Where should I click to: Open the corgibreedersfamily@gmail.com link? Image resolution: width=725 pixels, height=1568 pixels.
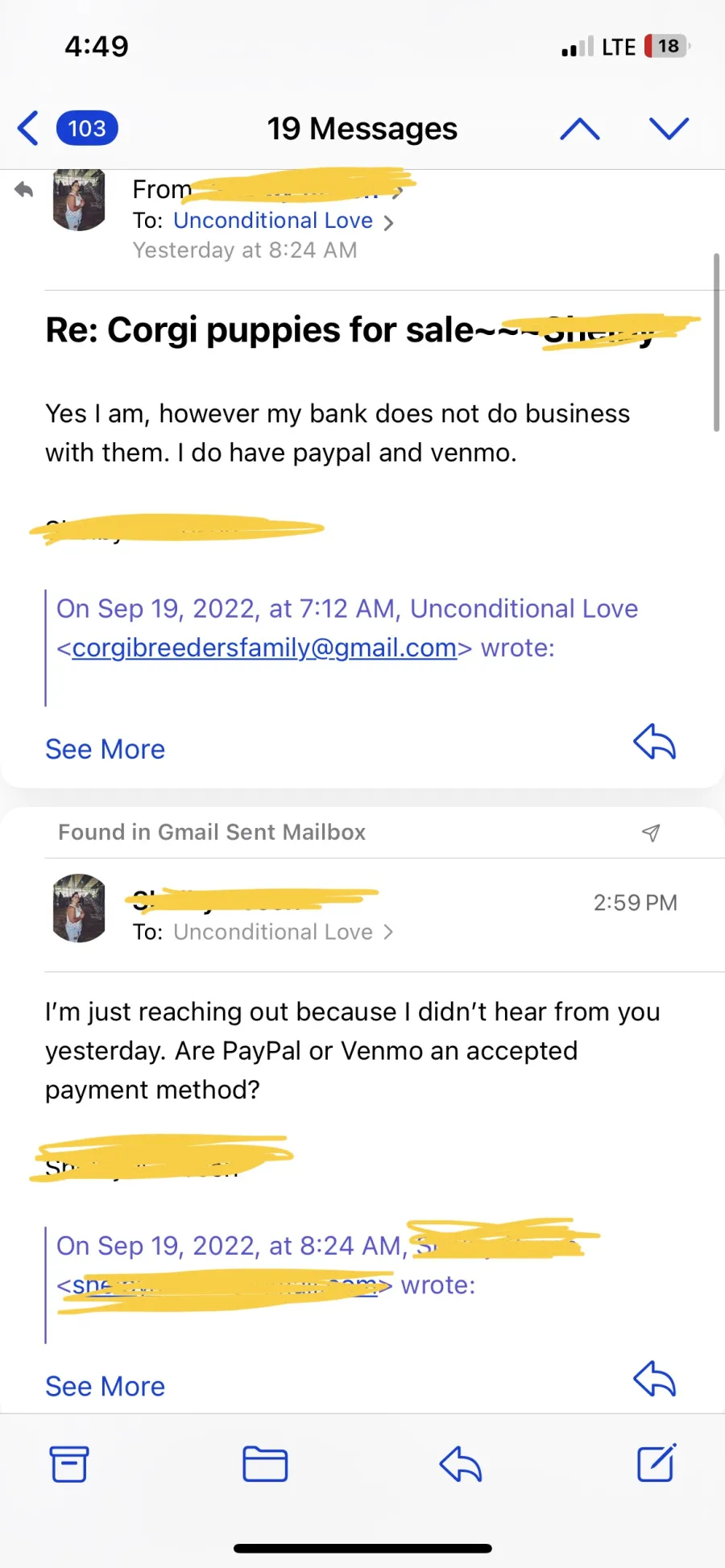click(x=264, y=647)
